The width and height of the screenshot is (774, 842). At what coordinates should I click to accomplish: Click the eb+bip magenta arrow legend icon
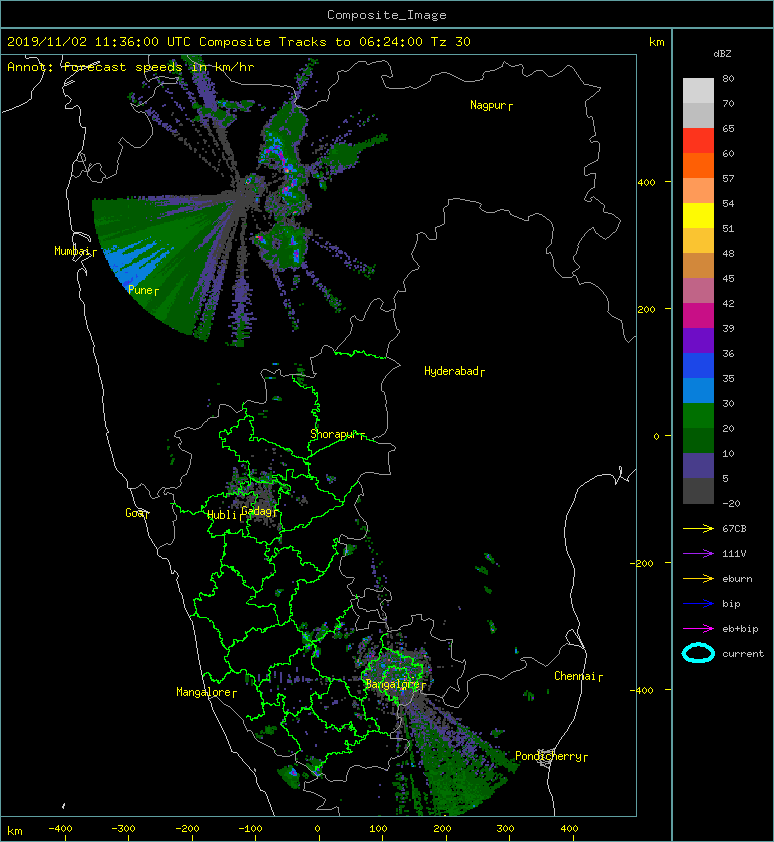tap(698, 628)
